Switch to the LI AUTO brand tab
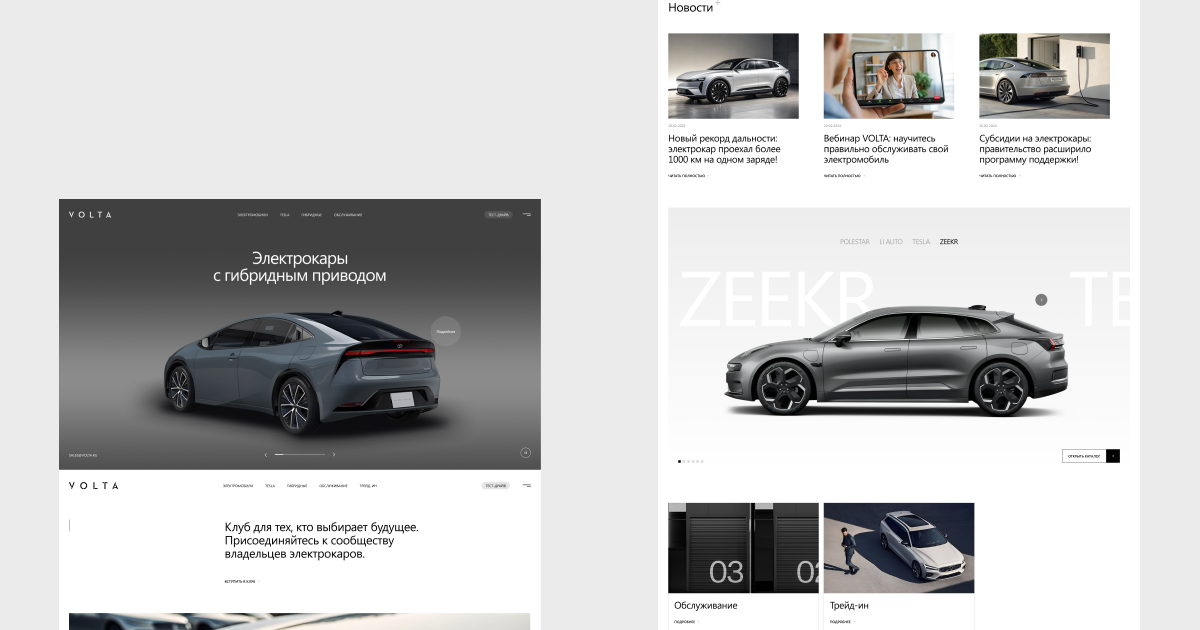The image size is (1200, 630). [x=891, y=242]
